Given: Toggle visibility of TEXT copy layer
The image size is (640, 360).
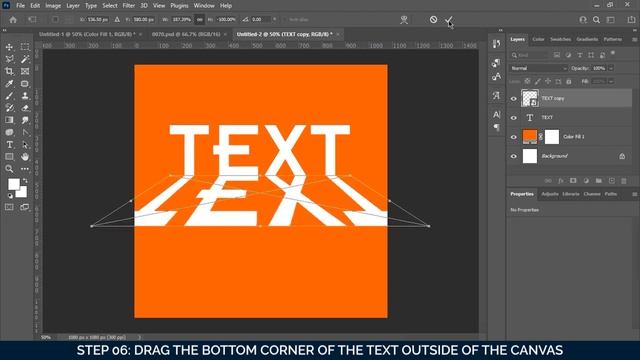Looking at the screenshot, I should click(x=513, y=98).
